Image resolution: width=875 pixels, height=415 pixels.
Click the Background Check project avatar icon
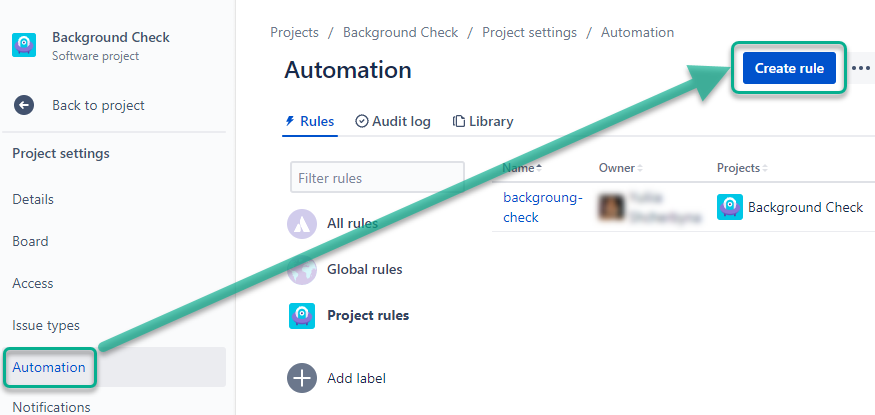pos(25,46)
